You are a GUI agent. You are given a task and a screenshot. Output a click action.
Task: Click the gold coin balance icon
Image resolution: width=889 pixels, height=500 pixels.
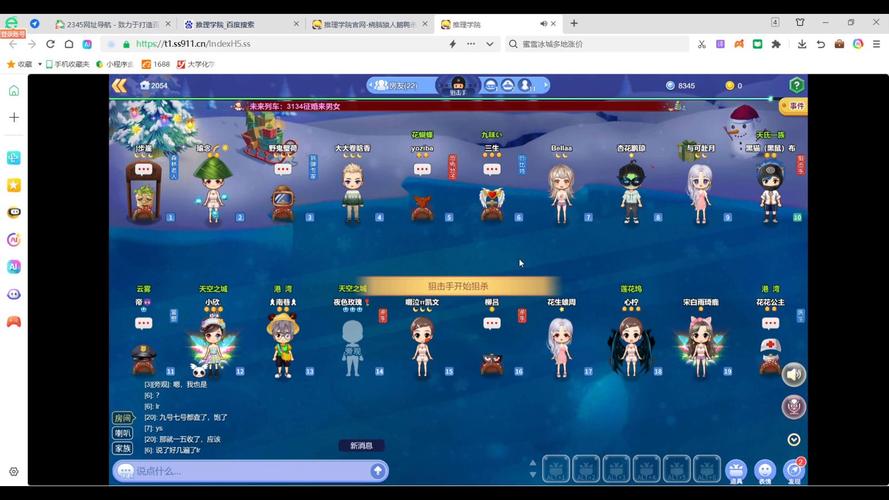click(730, 86)
